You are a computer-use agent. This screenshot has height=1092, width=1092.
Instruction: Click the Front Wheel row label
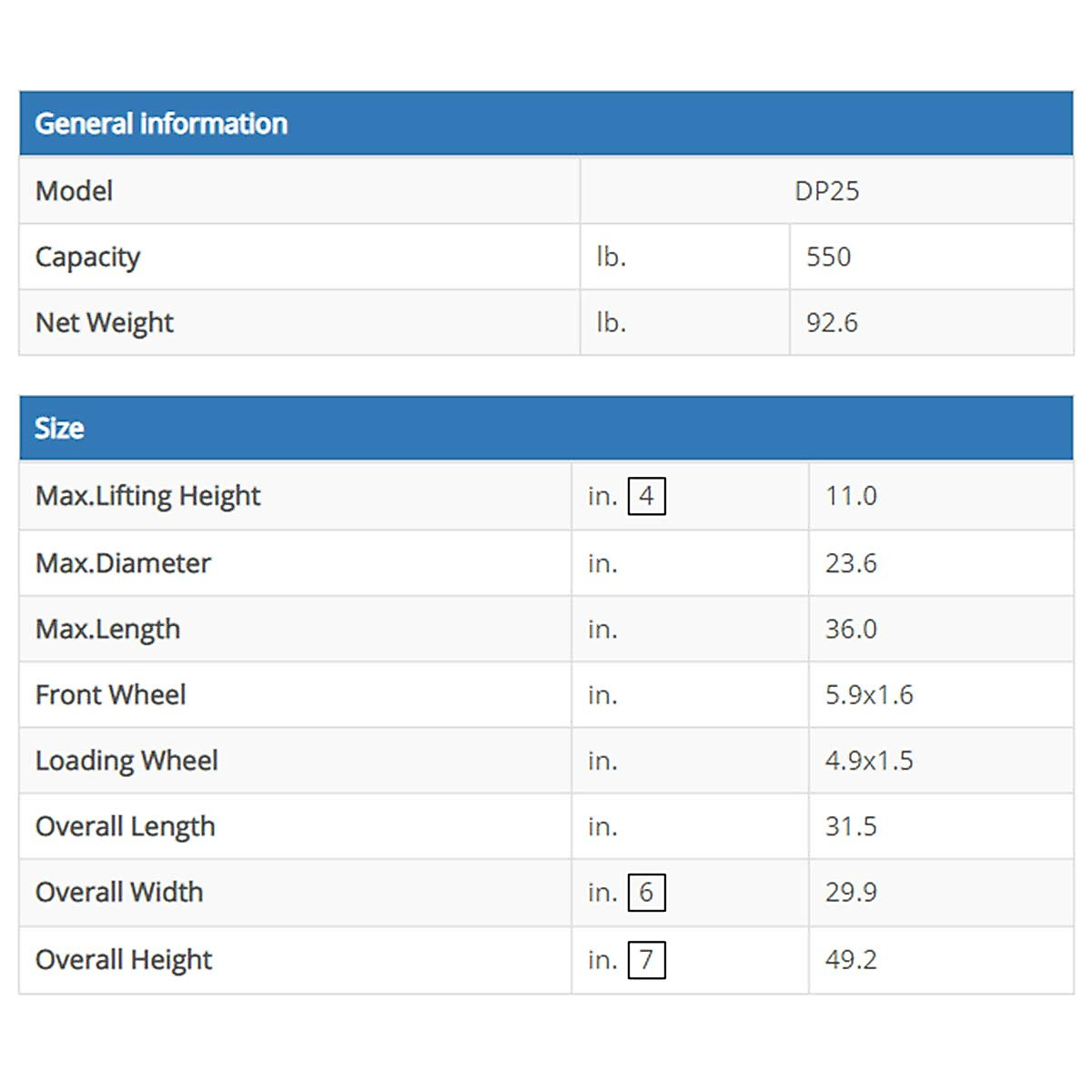[110, 695]
